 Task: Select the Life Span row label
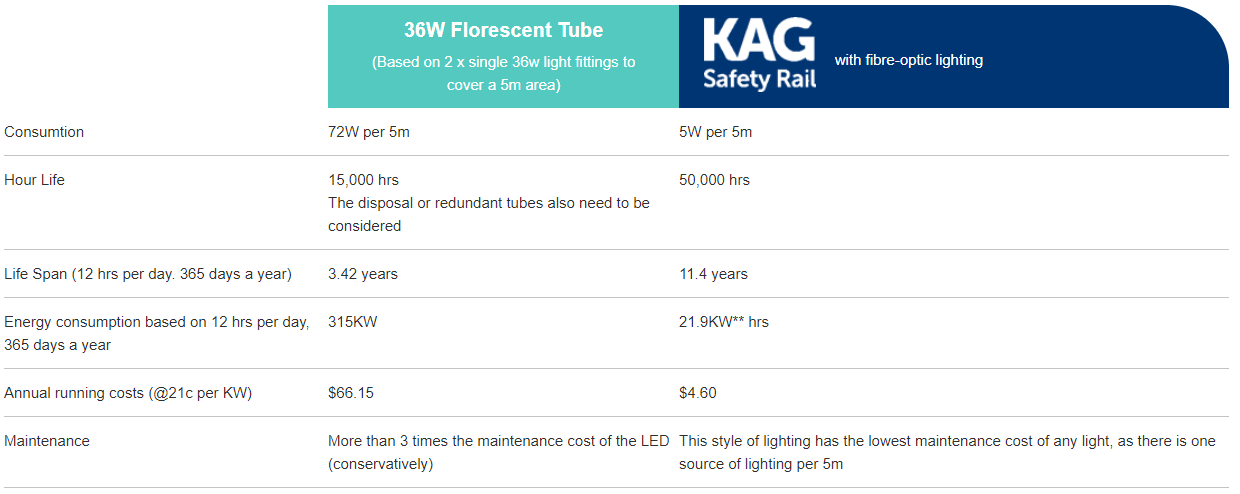pos(148,274)
